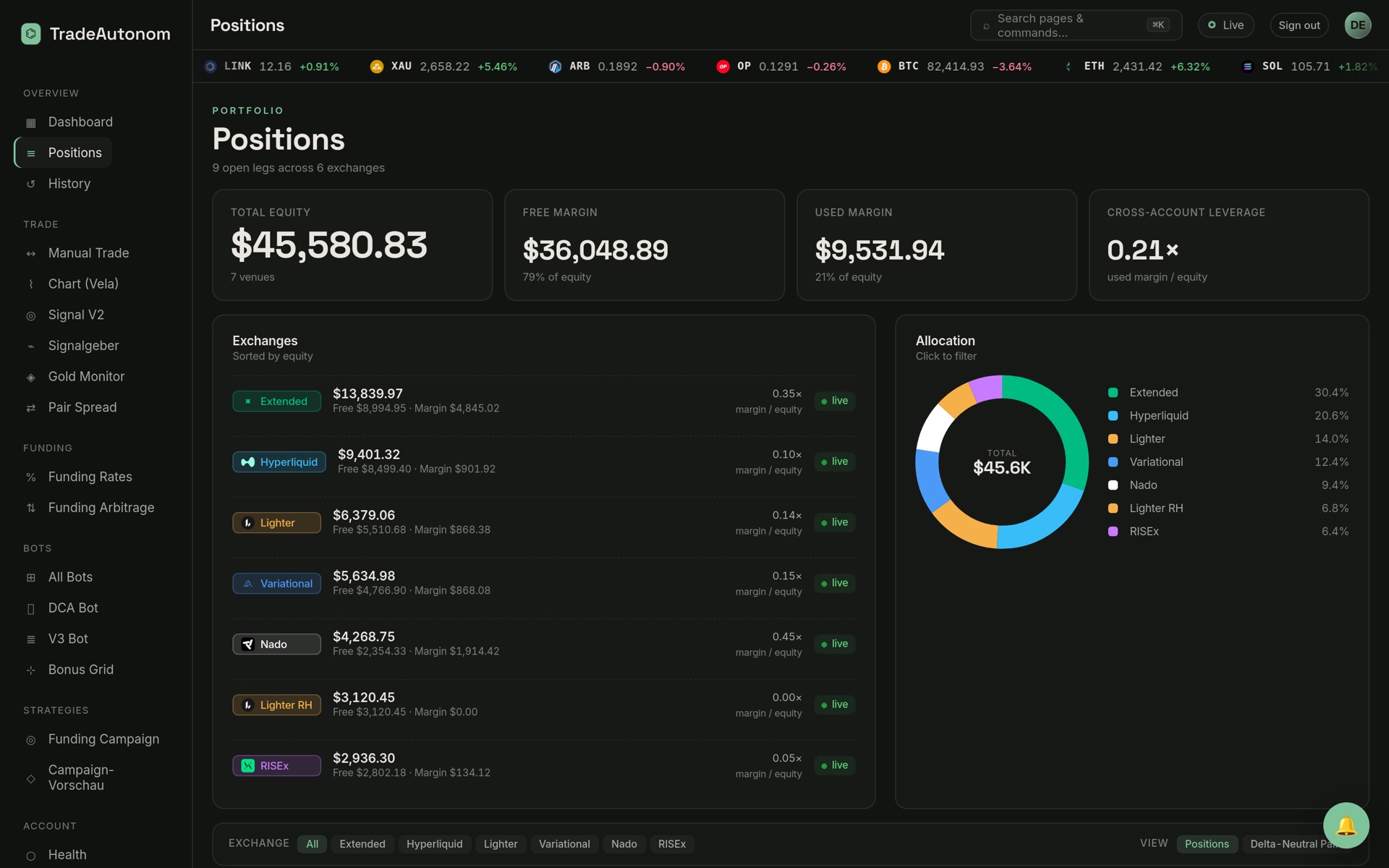Image resolution: width=1389 pixels, height=868 pixels.
Task: Open the Positions page in sidebar
Action: click(x=64, y=153)
